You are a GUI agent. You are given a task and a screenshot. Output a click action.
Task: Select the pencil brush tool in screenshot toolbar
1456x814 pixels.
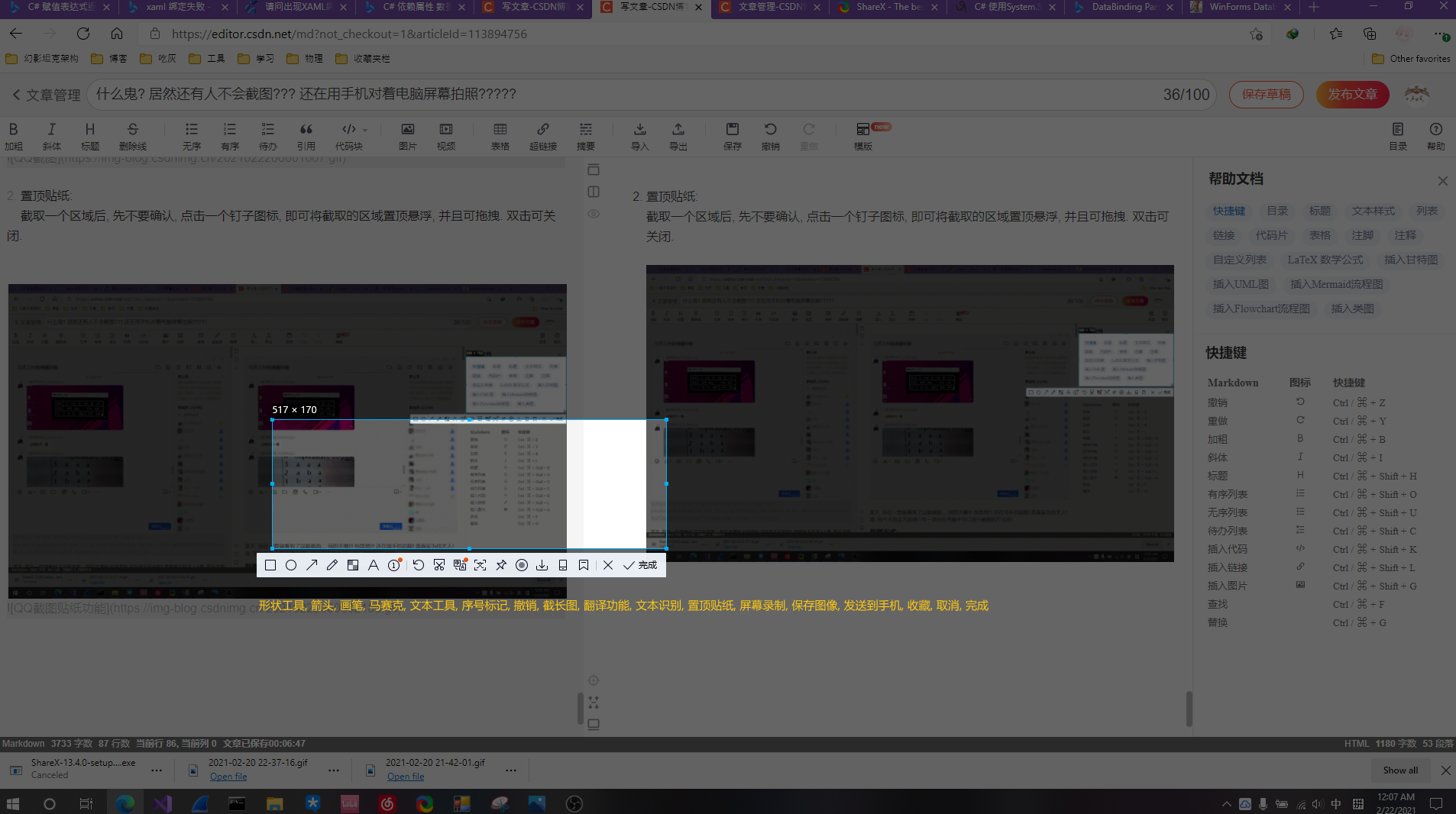pyautogui.click(x=332, y=565)
